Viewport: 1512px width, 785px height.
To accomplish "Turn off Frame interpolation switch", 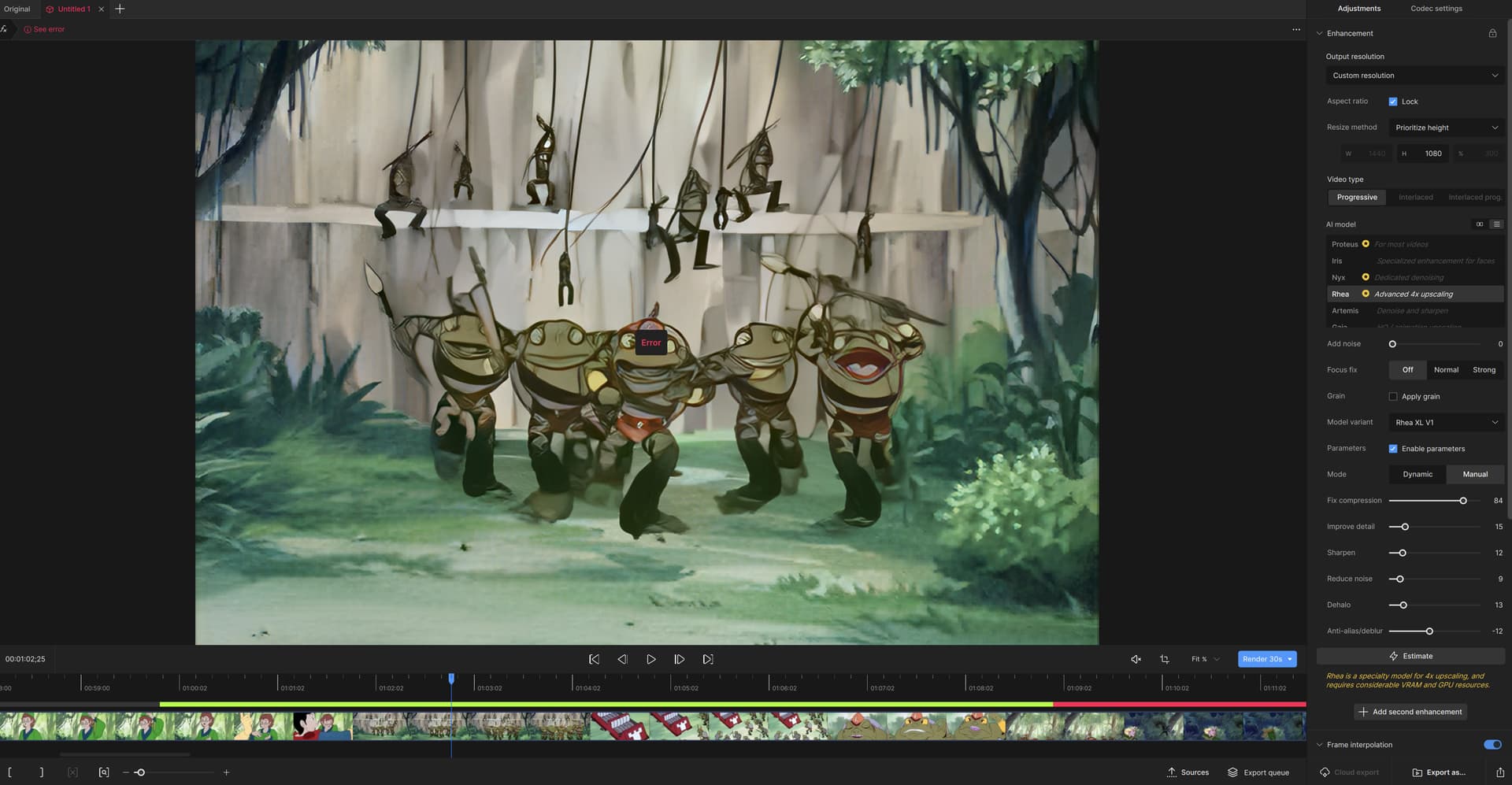I will point(1492,745).
